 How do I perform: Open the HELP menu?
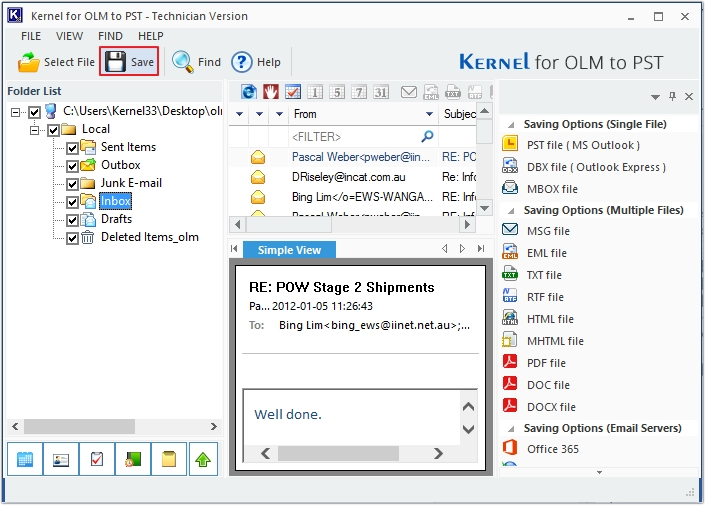coord(151,36)
